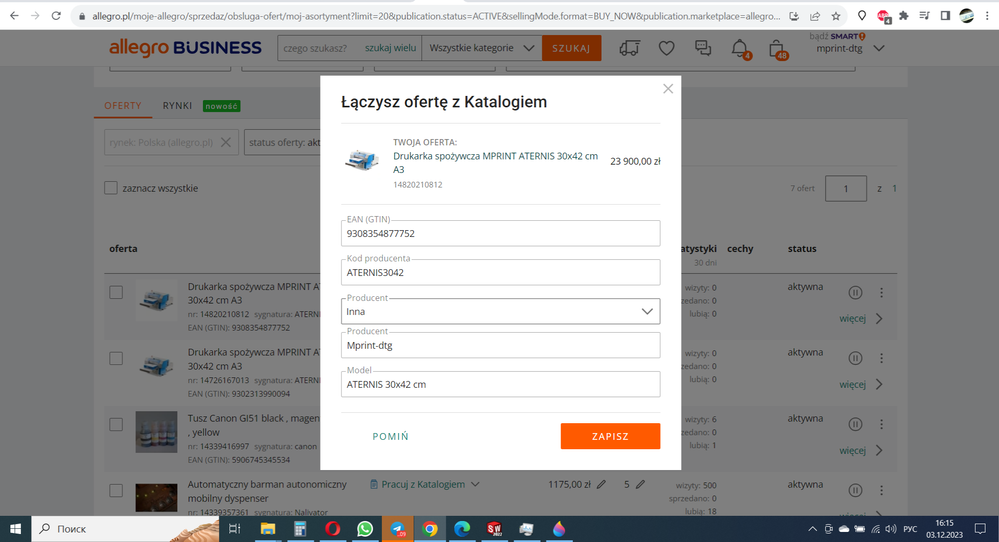
Task: Close the Łączysz ofertę z Katalogiem dialog
Action: (x=668, y=89)
